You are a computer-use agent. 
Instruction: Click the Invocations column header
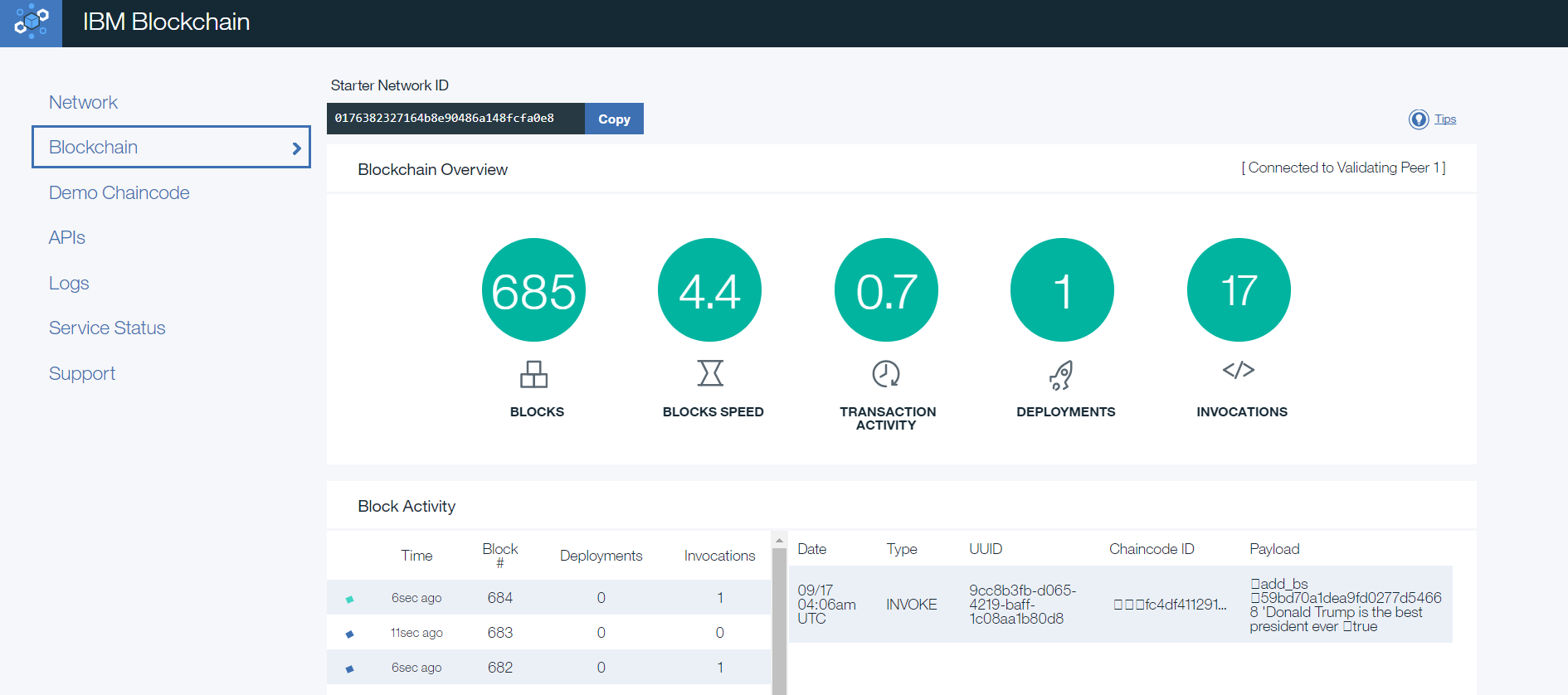coord(719,556)
